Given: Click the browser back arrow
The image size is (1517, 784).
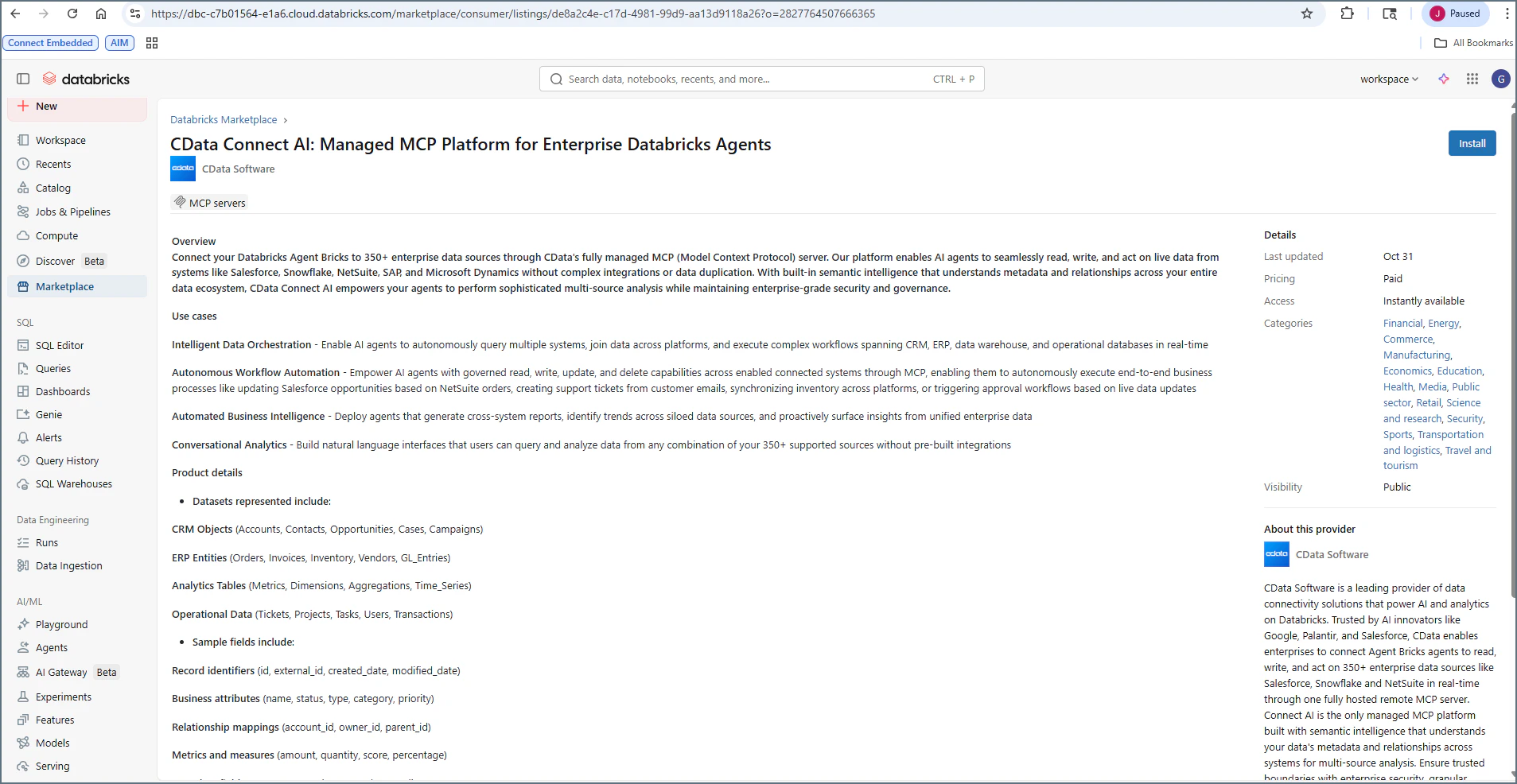Looking at the screenshot, I should [x=15, y=14].
